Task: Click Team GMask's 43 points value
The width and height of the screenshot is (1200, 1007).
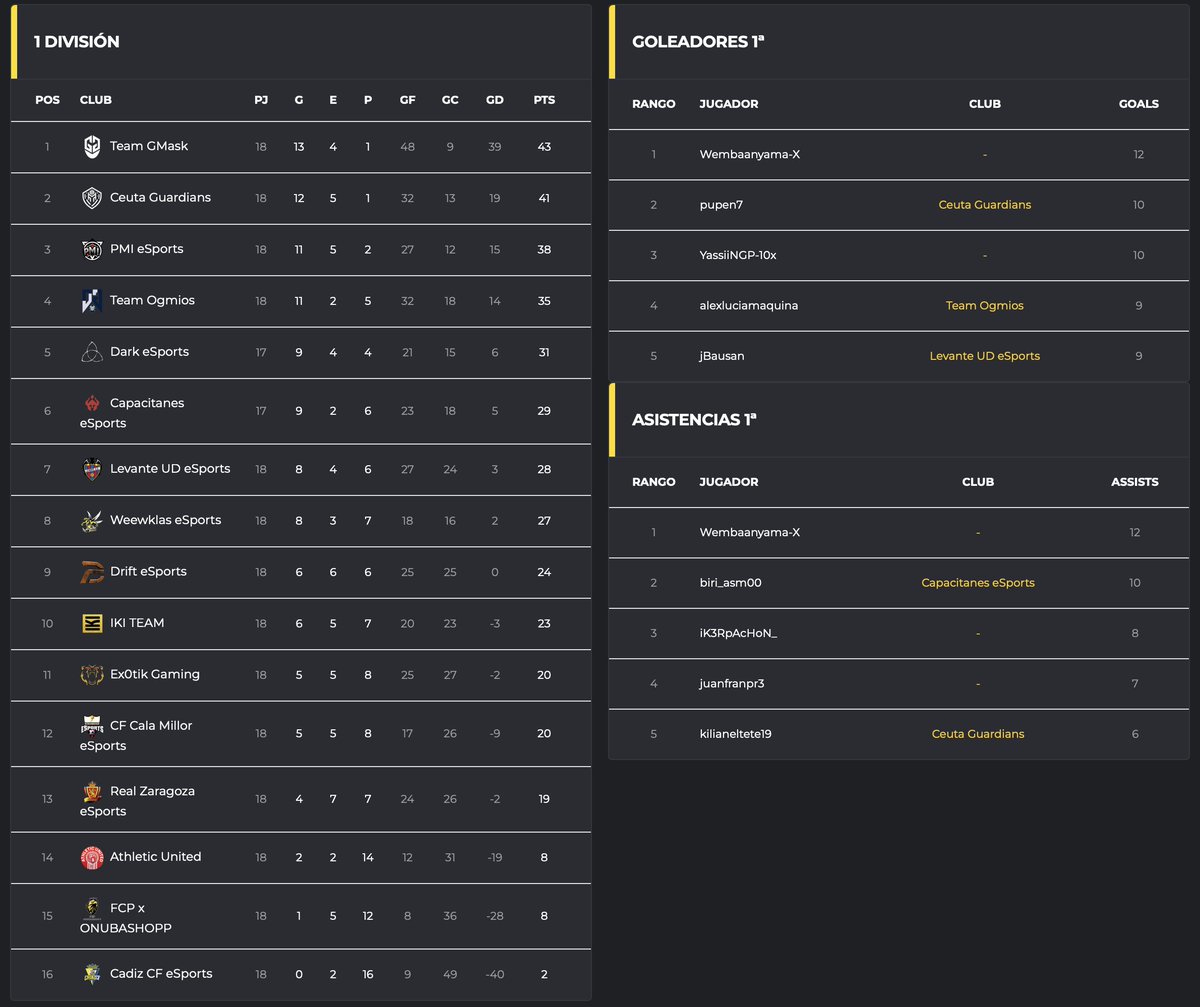Action: pyautogui.click(x=544, y=147)
